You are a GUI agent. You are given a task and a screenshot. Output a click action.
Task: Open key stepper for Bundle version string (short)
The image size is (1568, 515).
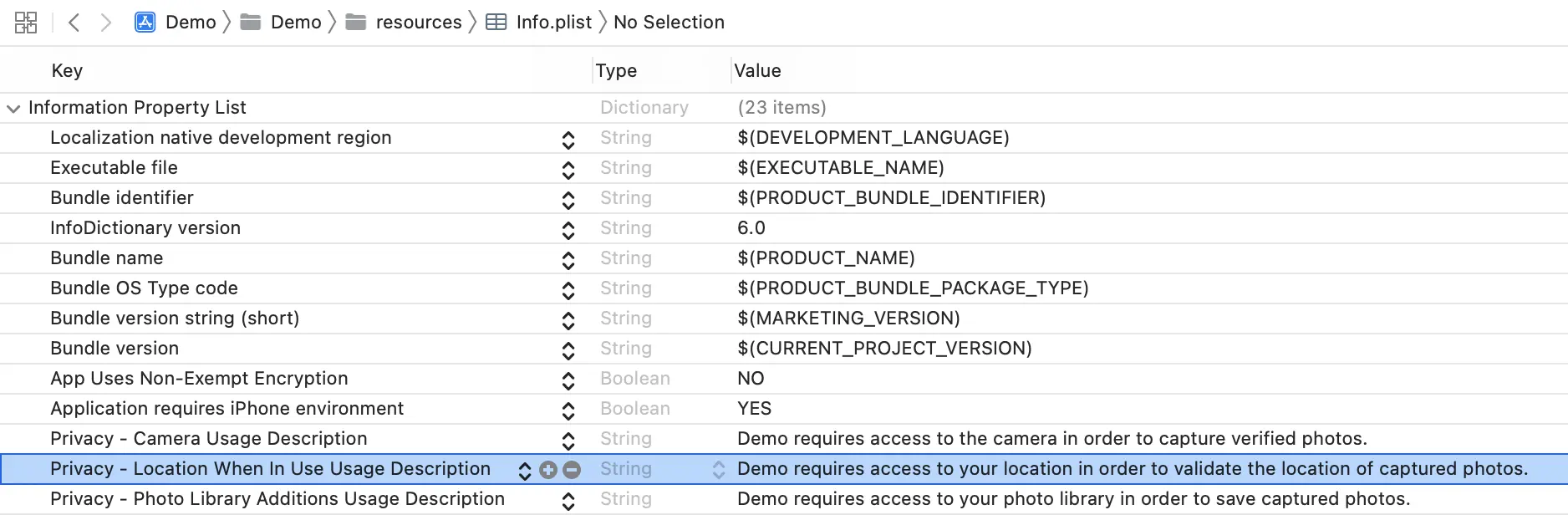click(x=568, y=320)
